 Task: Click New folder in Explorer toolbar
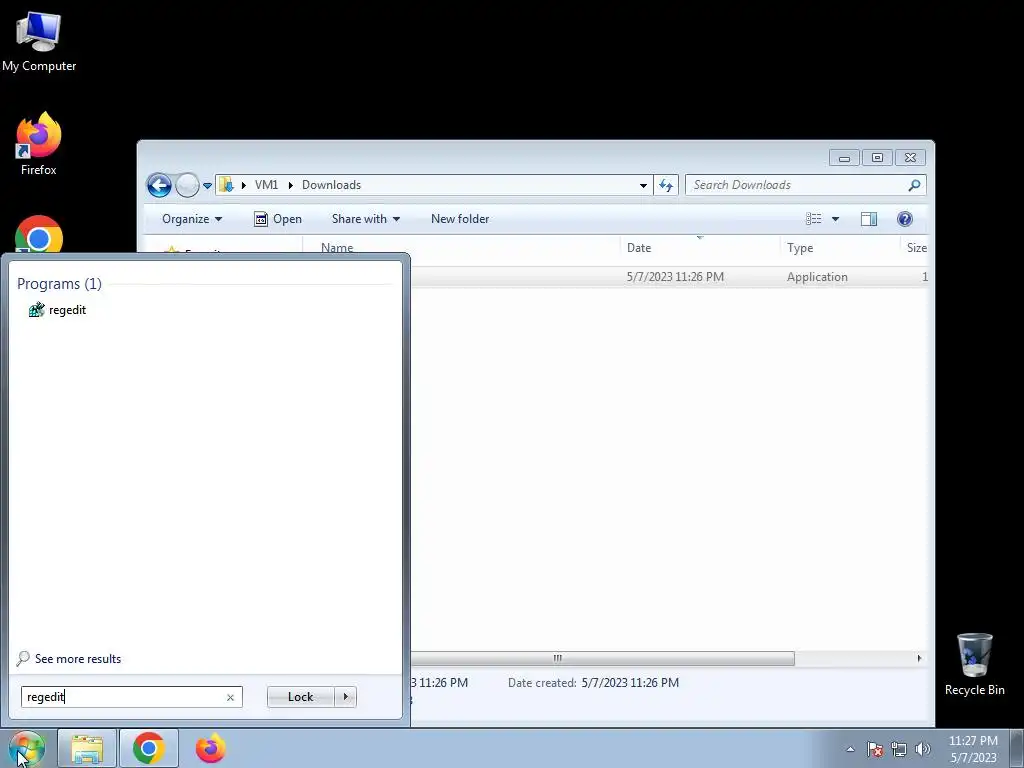[460, 219]
